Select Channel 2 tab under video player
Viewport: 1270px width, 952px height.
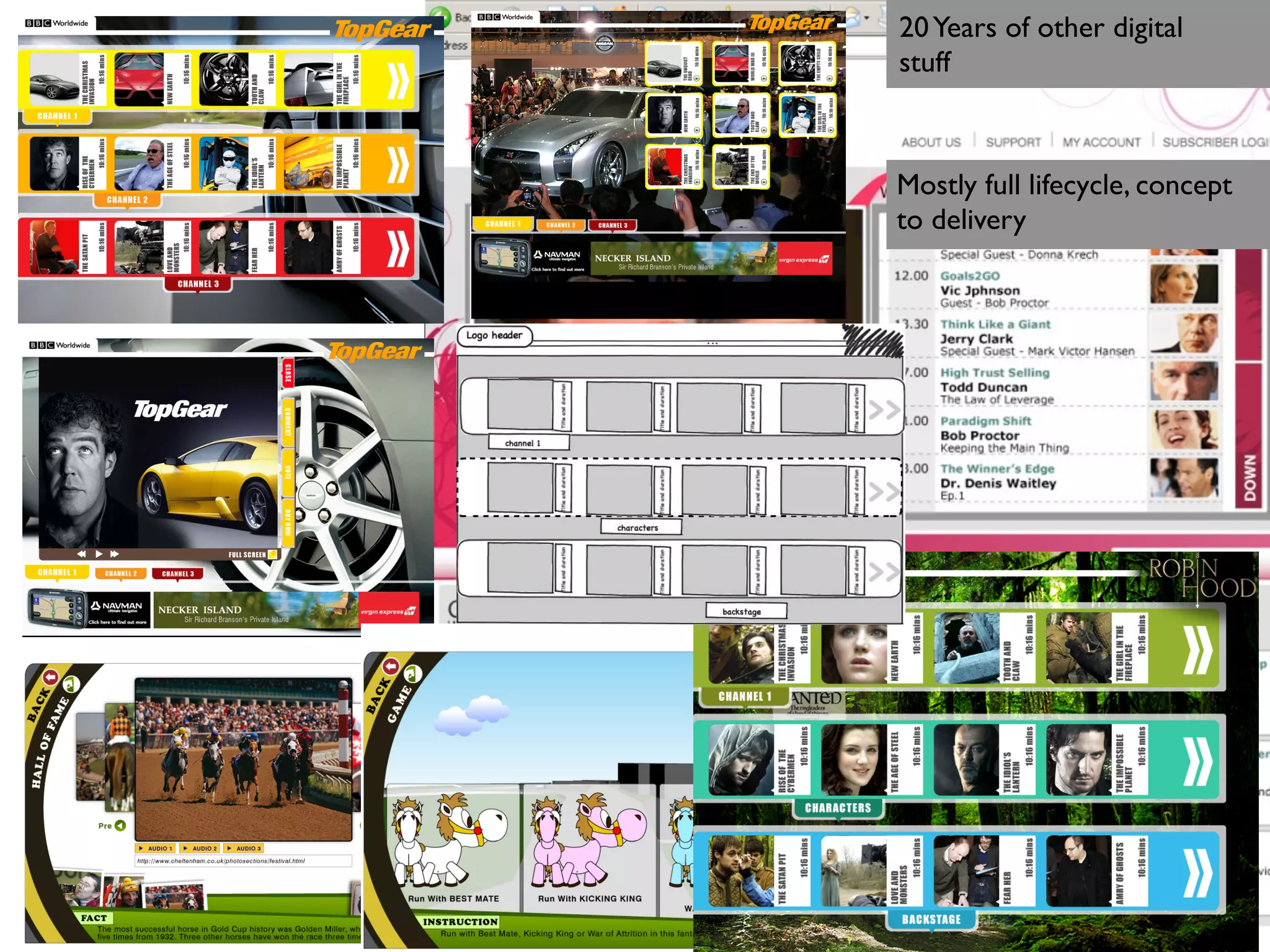[x=121, y=573]
